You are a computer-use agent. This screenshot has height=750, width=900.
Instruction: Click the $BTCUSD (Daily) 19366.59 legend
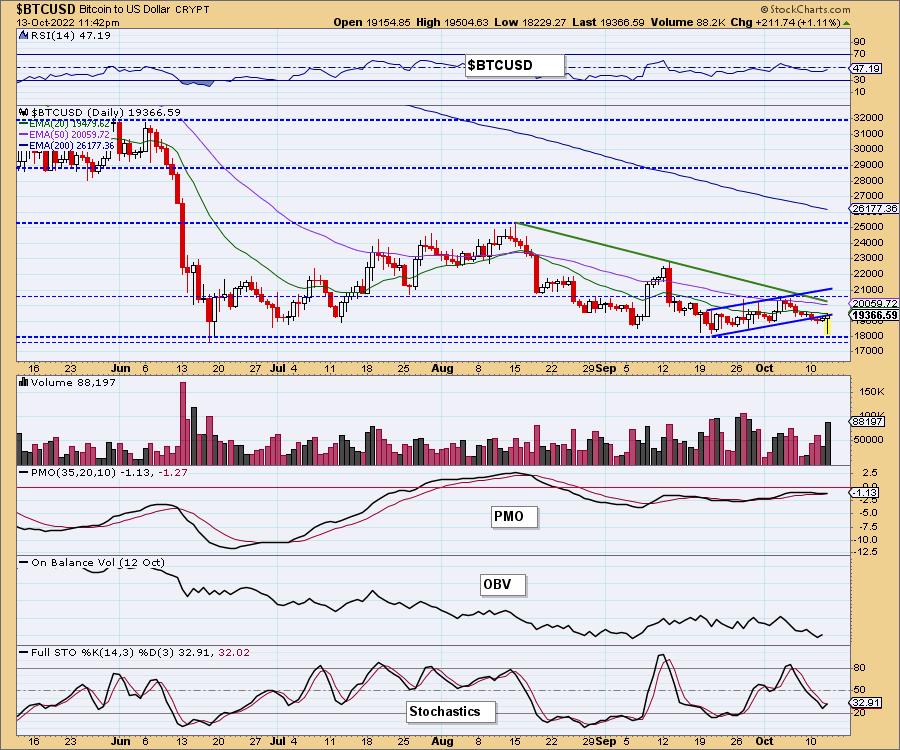coord(106,112)
